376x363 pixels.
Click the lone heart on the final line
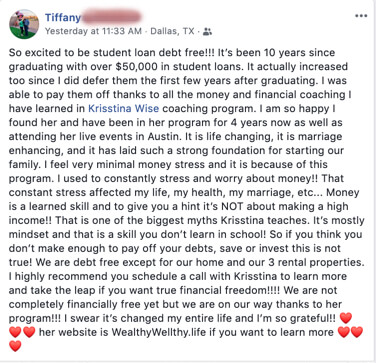coord(15,346)
